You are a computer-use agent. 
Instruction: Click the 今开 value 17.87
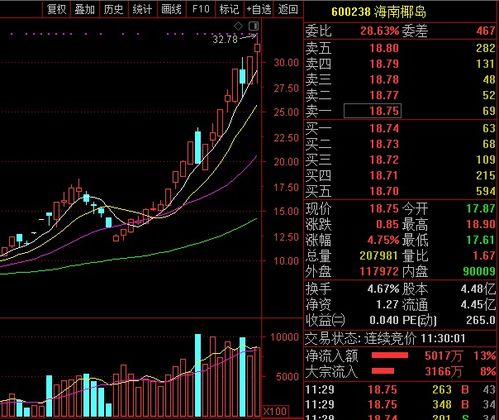tap(480, 209)
